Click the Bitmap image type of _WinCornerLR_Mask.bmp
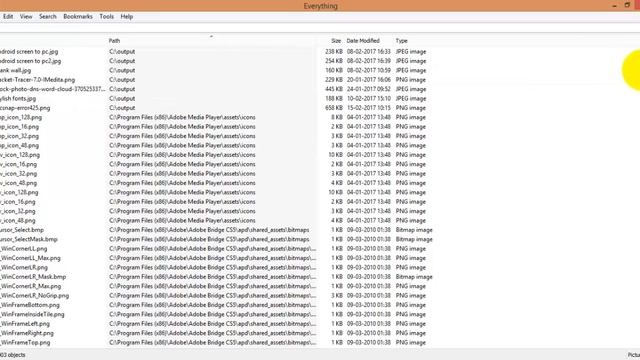Screen dimensions: 640x360 pos(414,277)
